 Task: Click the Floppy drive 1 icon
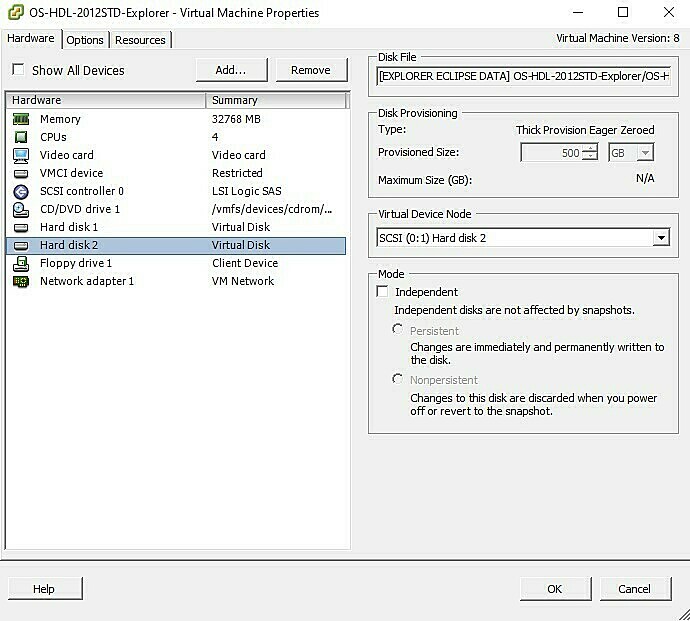pyautogui.click(x=21, y=263)
